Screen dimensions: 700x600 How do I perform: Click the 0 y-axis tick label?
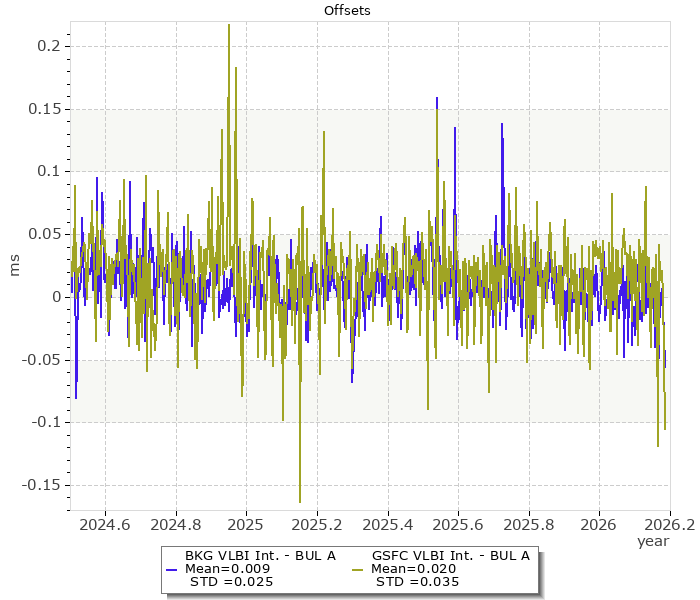(x=56, y=297)
